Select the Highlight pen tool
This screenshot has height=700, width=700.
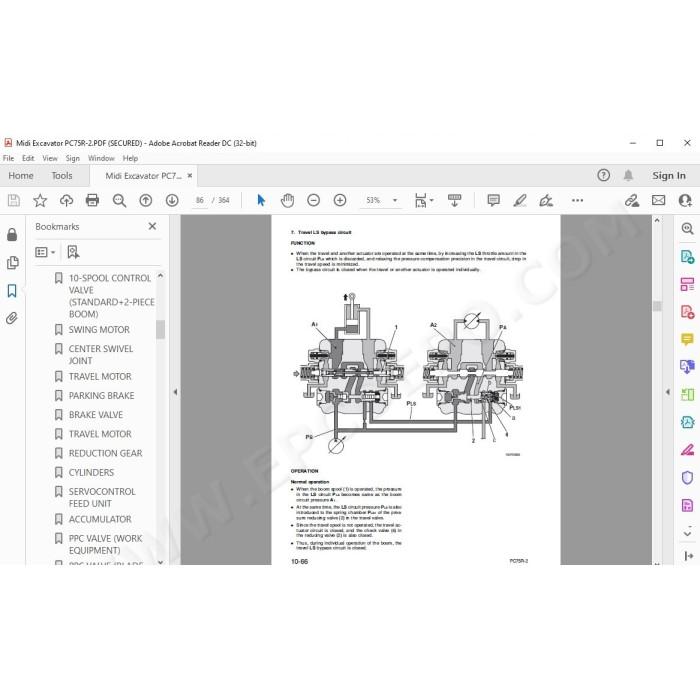pyautogui.click(x=520, y=200)
